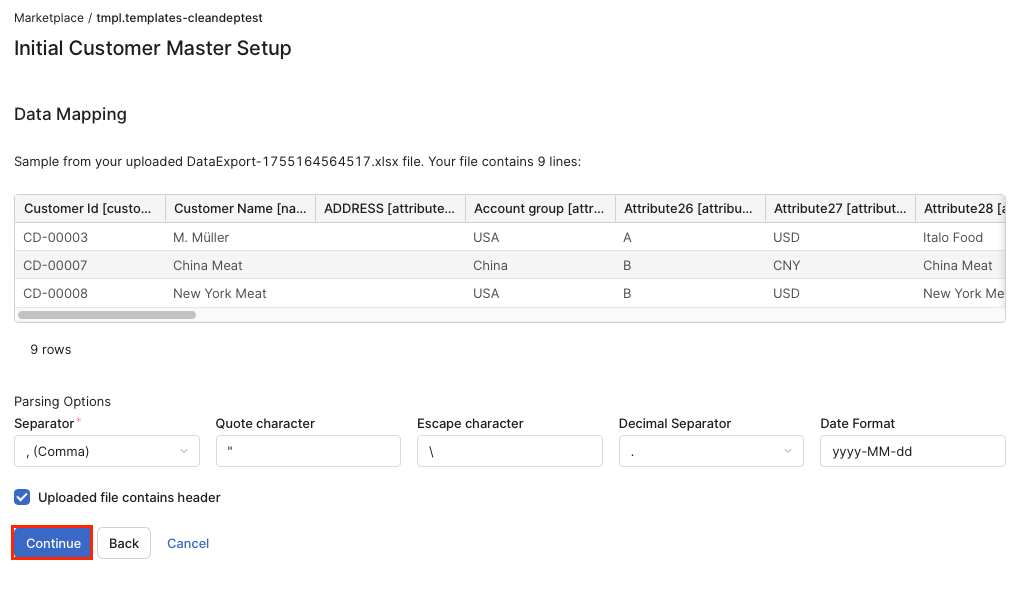Click the Quote character input field
The width and height of the screenshot is (1028, 589).
[x=308, y=451]
